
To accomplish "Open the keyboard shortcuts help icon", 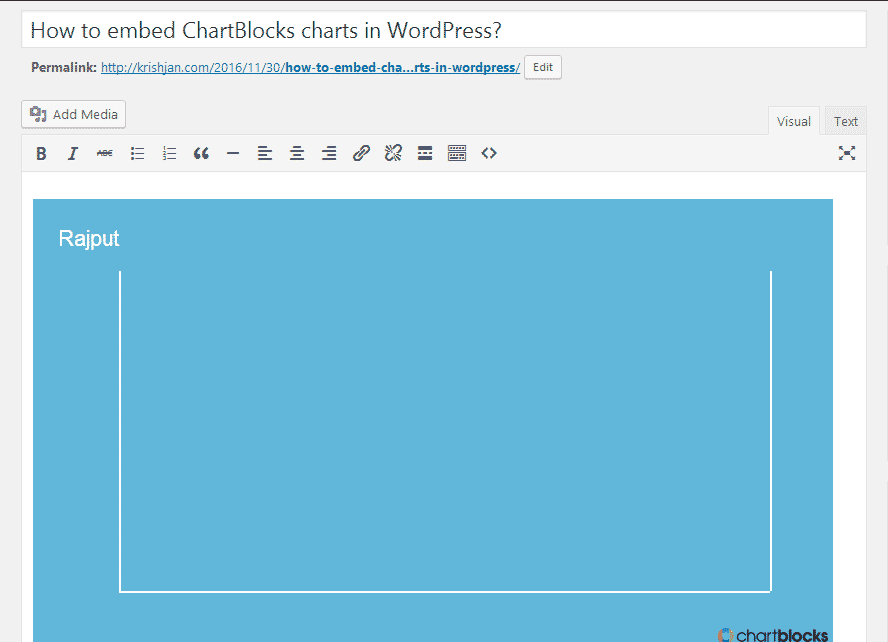I will tap(457, 153).
